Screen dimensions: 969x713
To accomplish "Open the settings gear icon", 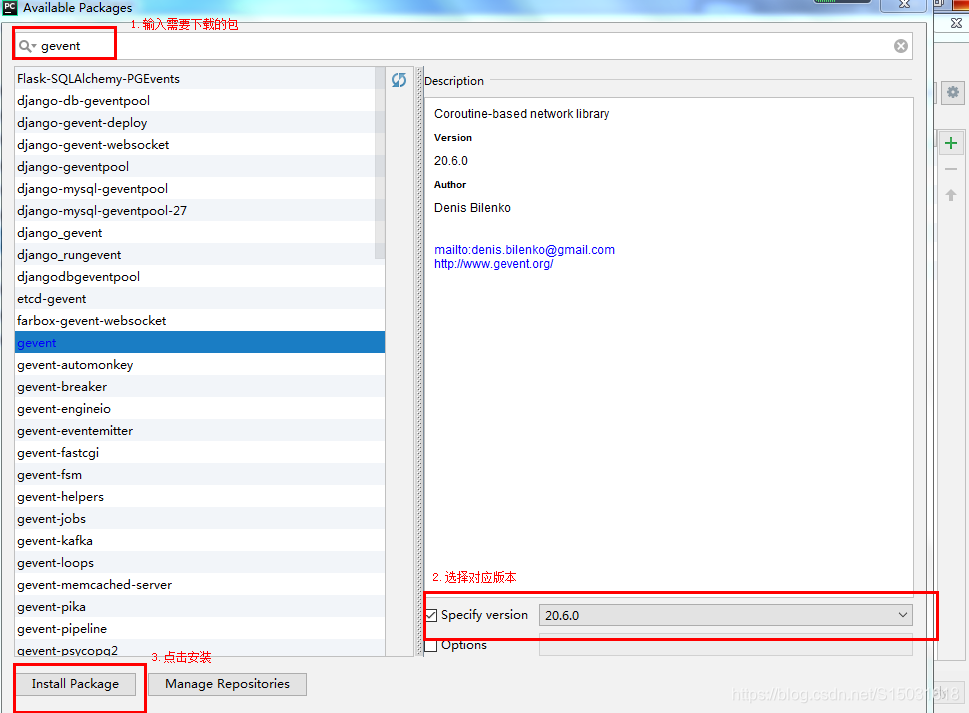I will pyautogui.click(x=951, y=92).
